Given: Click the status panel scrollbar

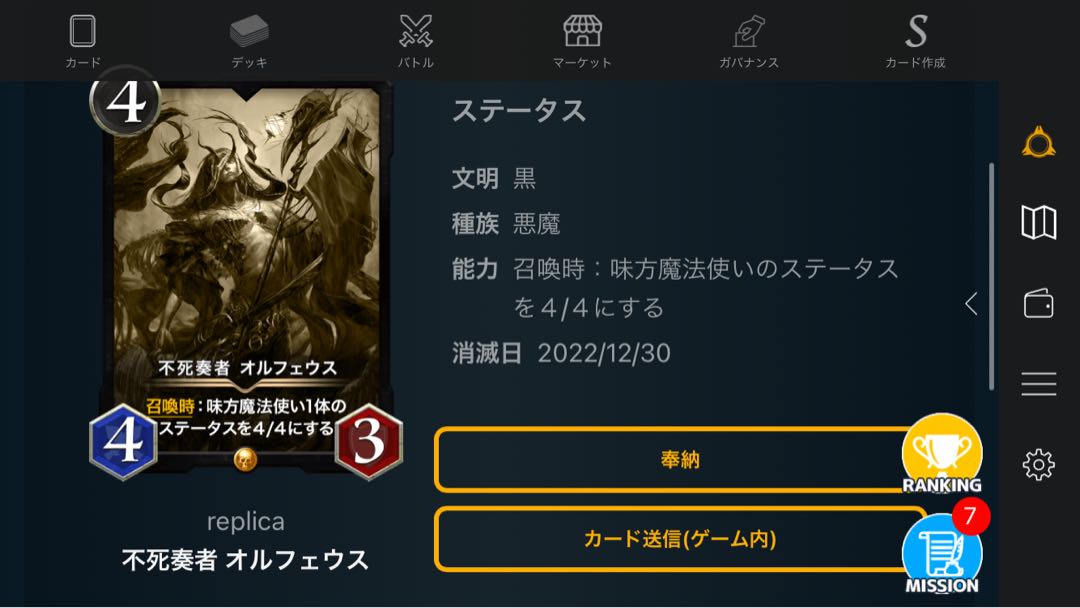Looking at the screenshot, I should pyautogui.click(x=992, y=277).
